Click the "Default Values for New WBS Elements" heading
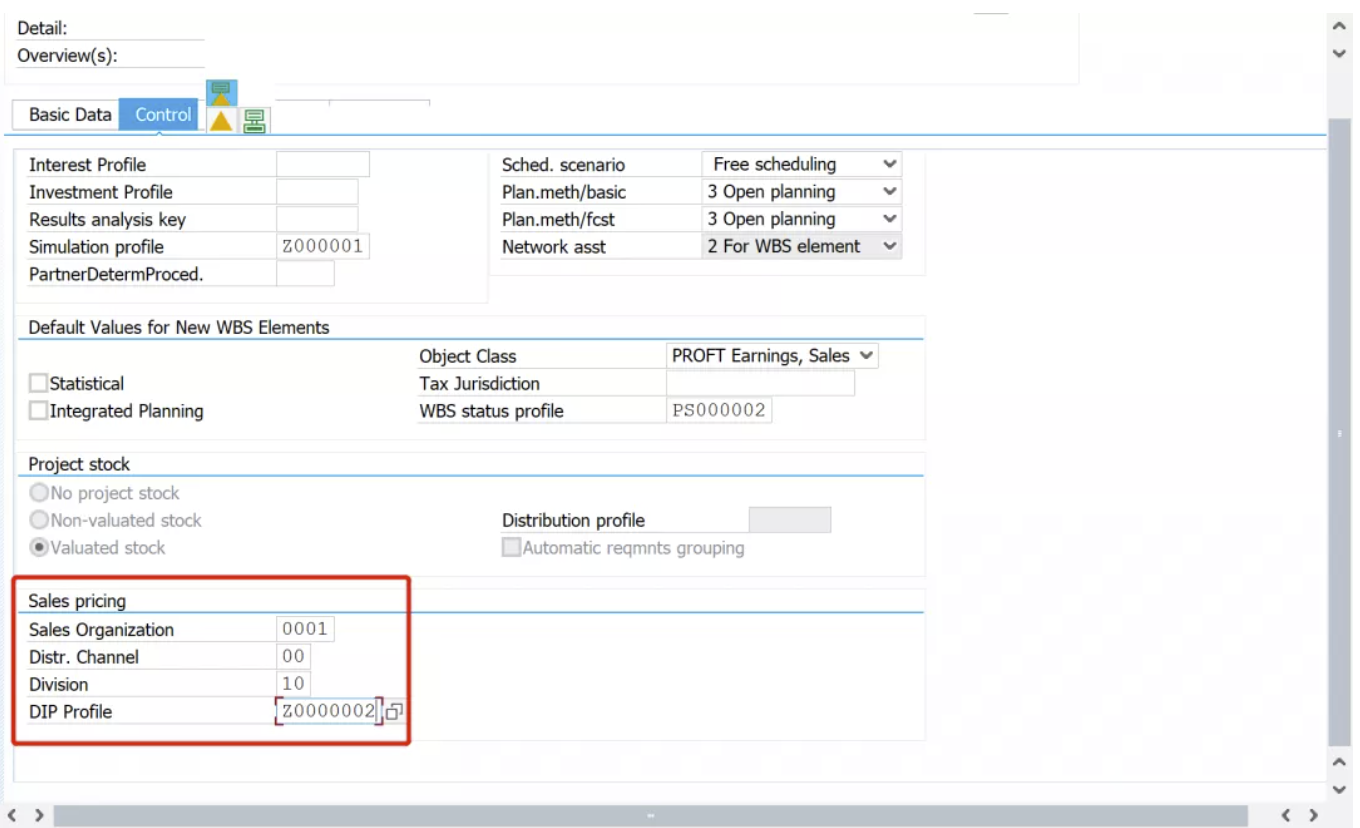The width and height of the screenshot is (1360, 828). [x=179, y=327]
